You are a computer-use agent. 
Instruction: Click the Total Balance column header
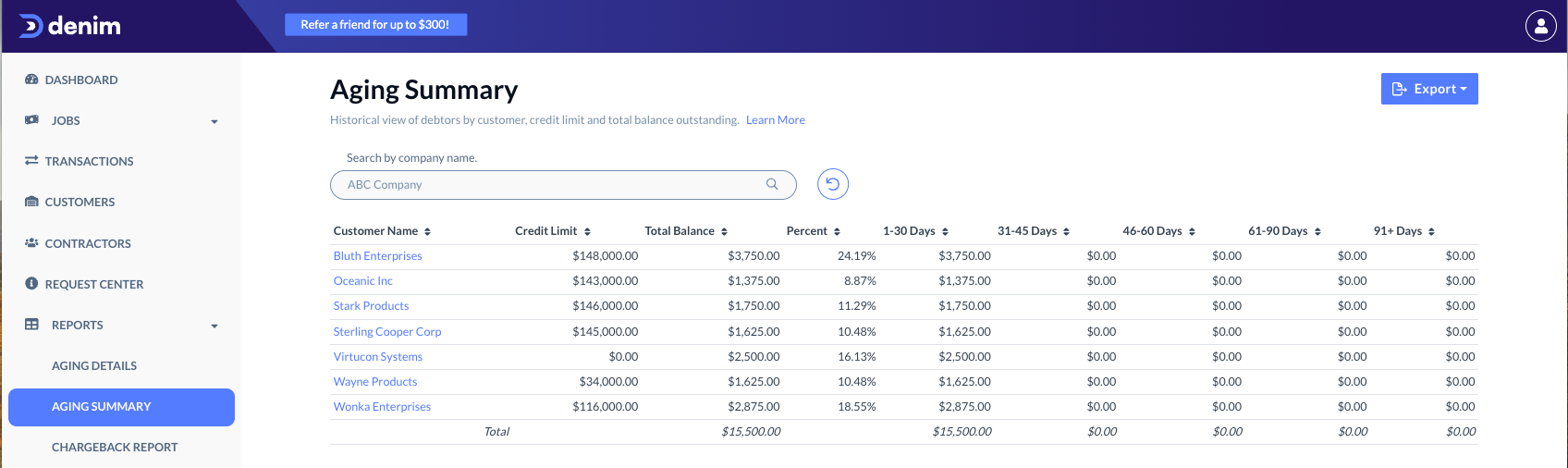coord(680,231)
